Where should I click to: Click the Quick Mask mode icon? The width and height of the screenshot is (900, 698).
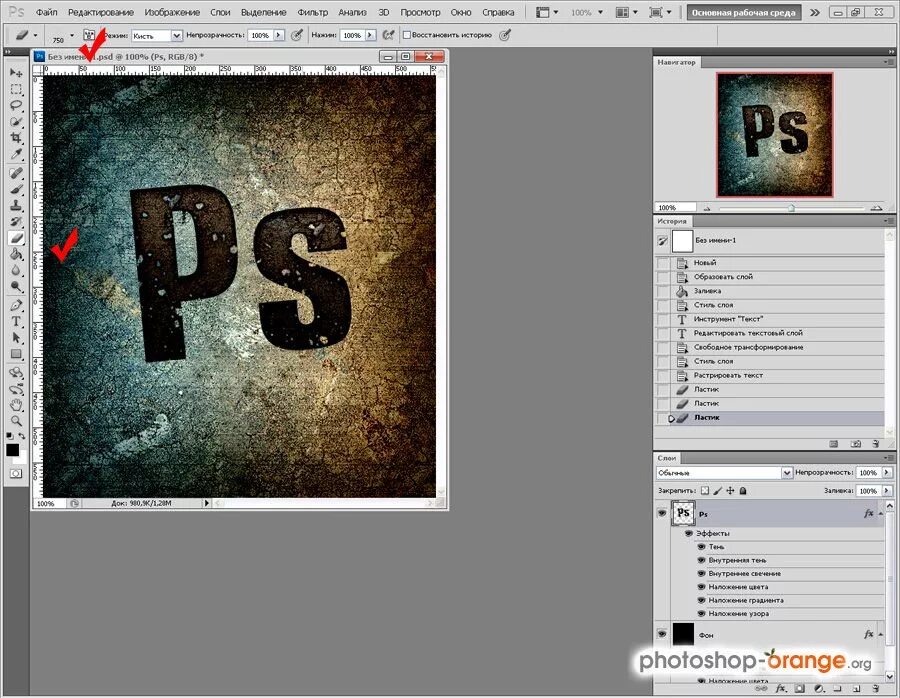(15, 474)
